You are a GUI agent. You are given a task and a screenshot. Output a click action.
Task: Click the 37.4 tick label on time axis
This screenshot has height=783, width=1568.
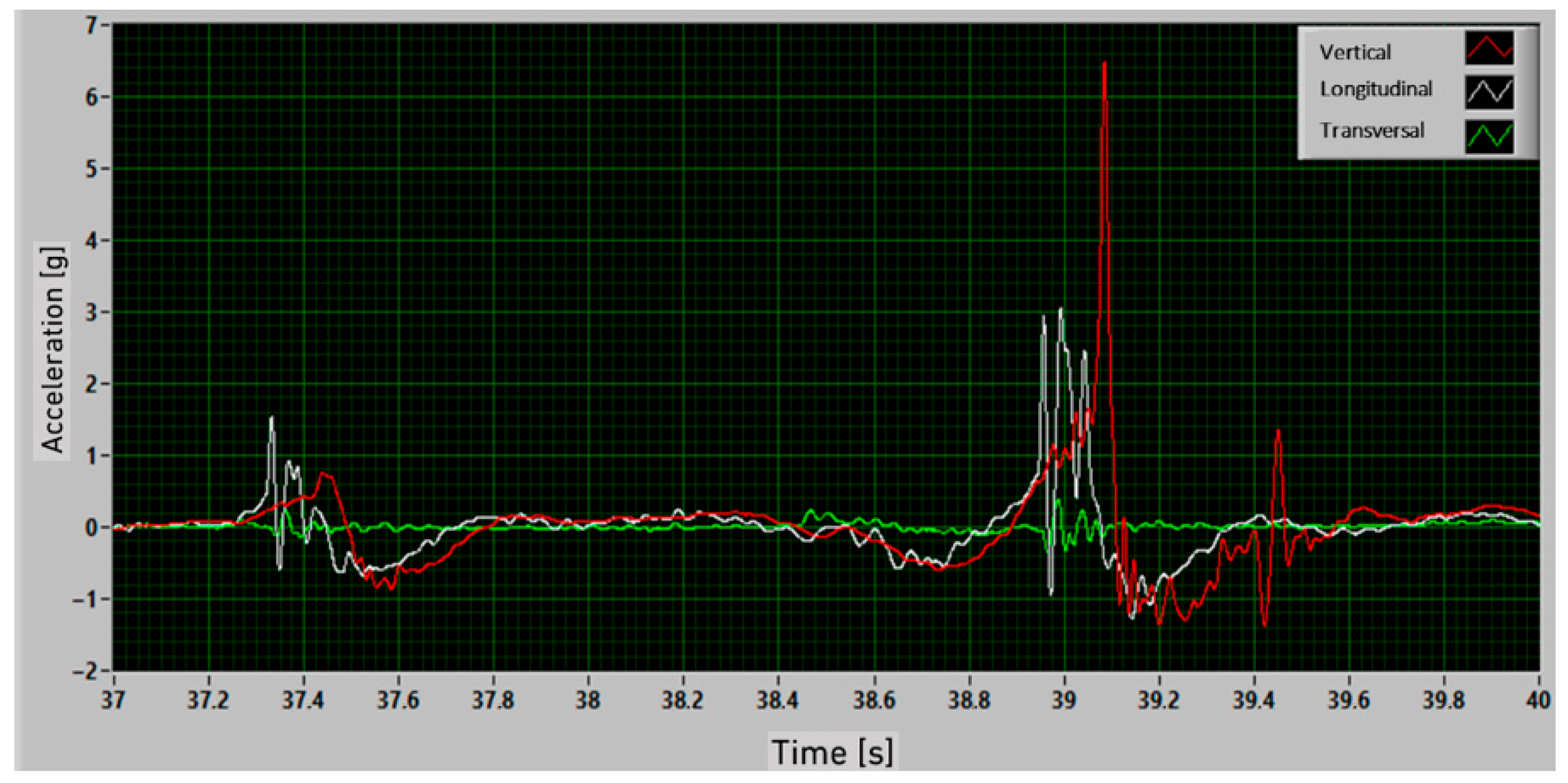tap(303, 700)
